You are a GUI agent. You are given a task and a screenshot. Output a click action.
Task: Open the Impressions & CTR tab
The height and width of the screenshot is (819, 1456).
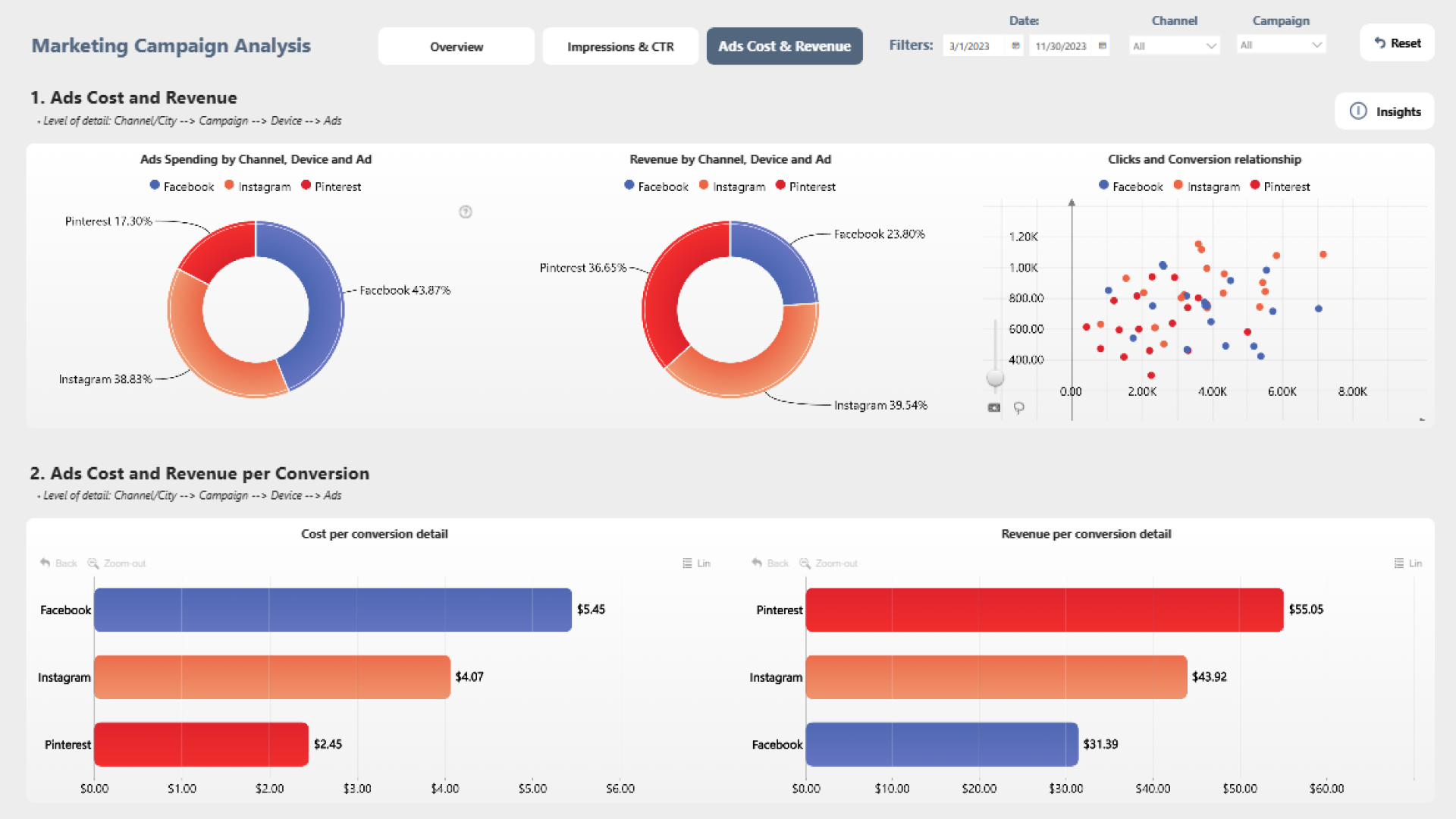click(x=620, y=47)
